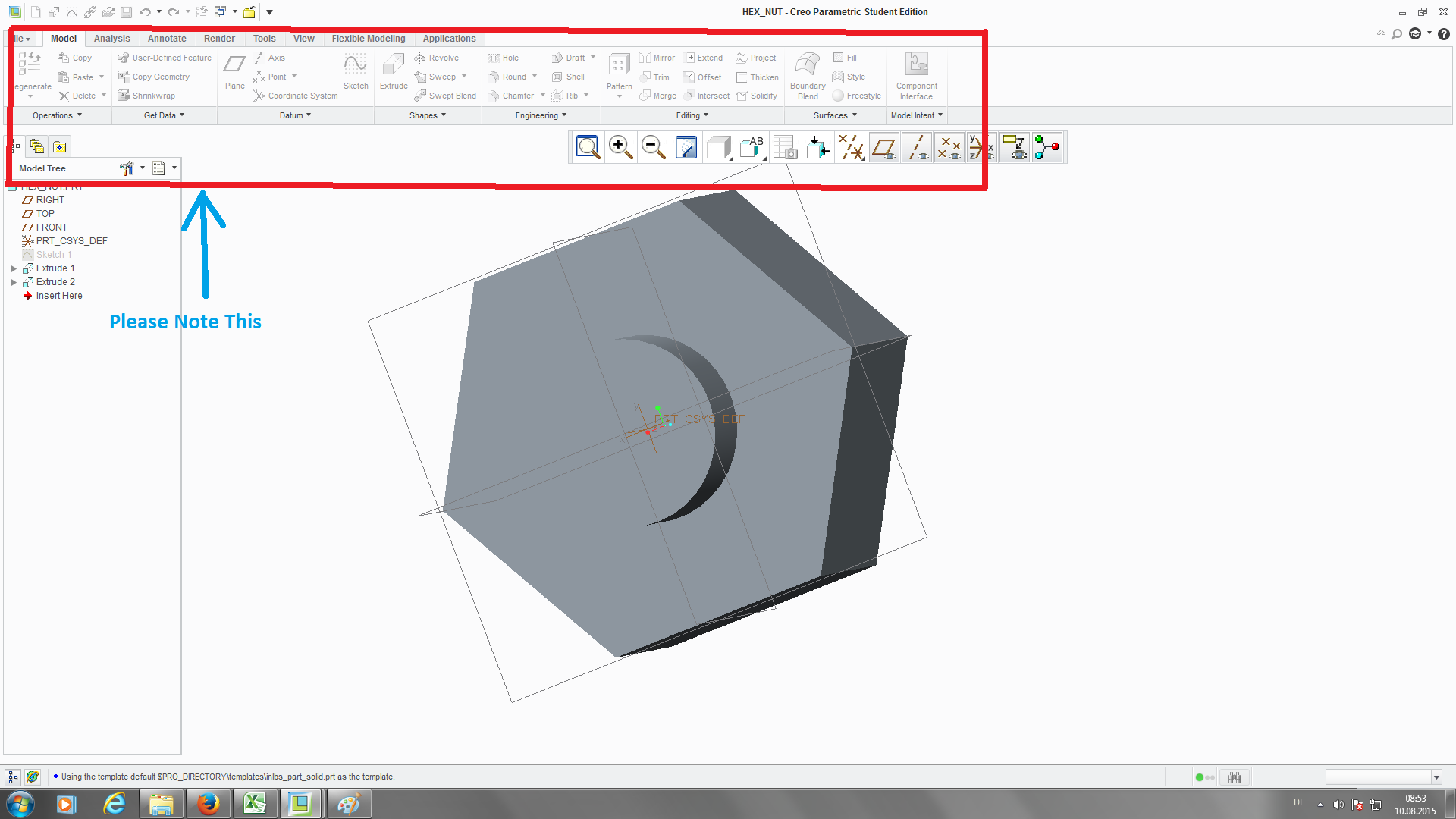Click the Sketch tool icon
Image resolution: width=1456 pixels, height=819 pixels.
click(356, 72)
